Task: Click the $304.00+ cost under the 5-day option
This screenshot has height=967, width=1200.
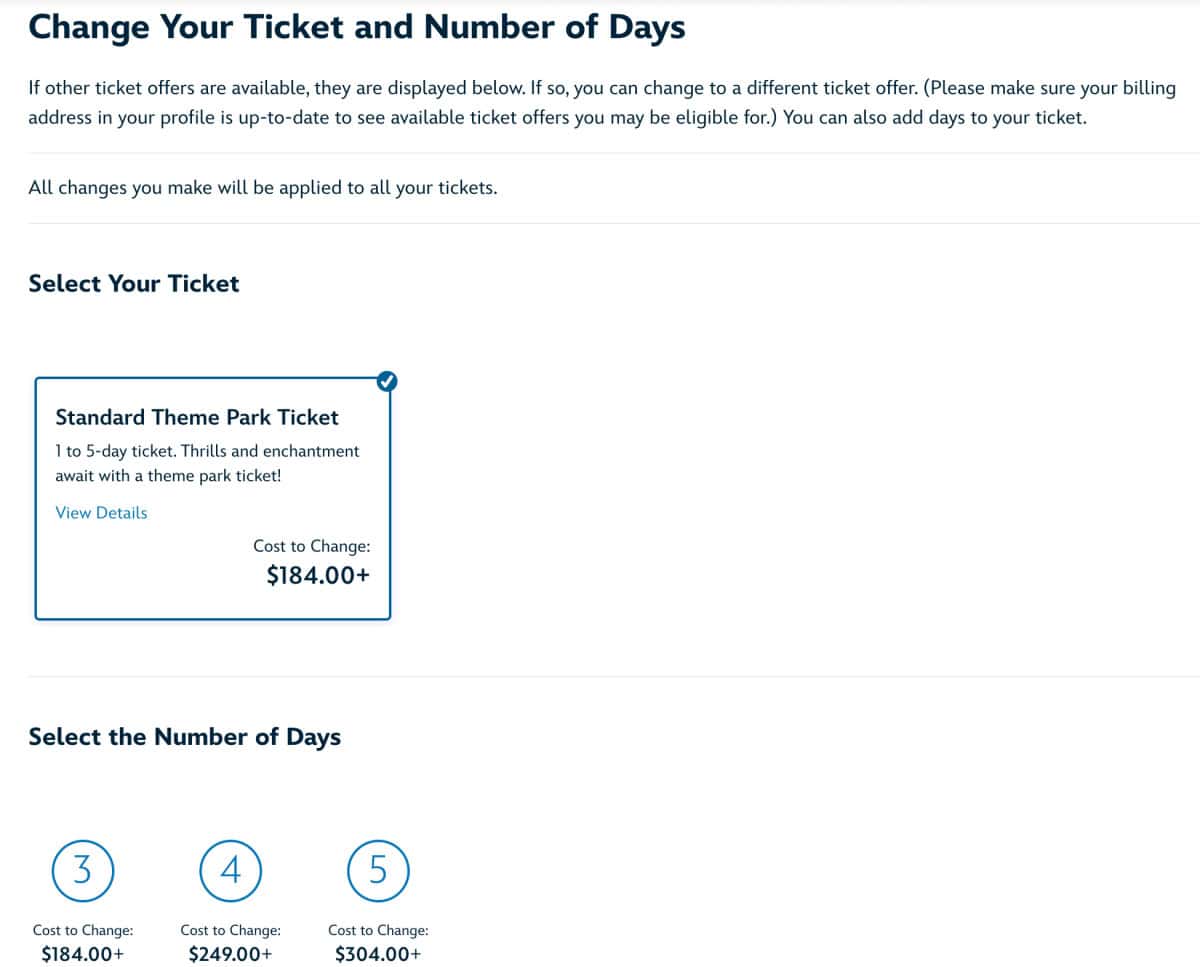Action: [x=377, y=953]
